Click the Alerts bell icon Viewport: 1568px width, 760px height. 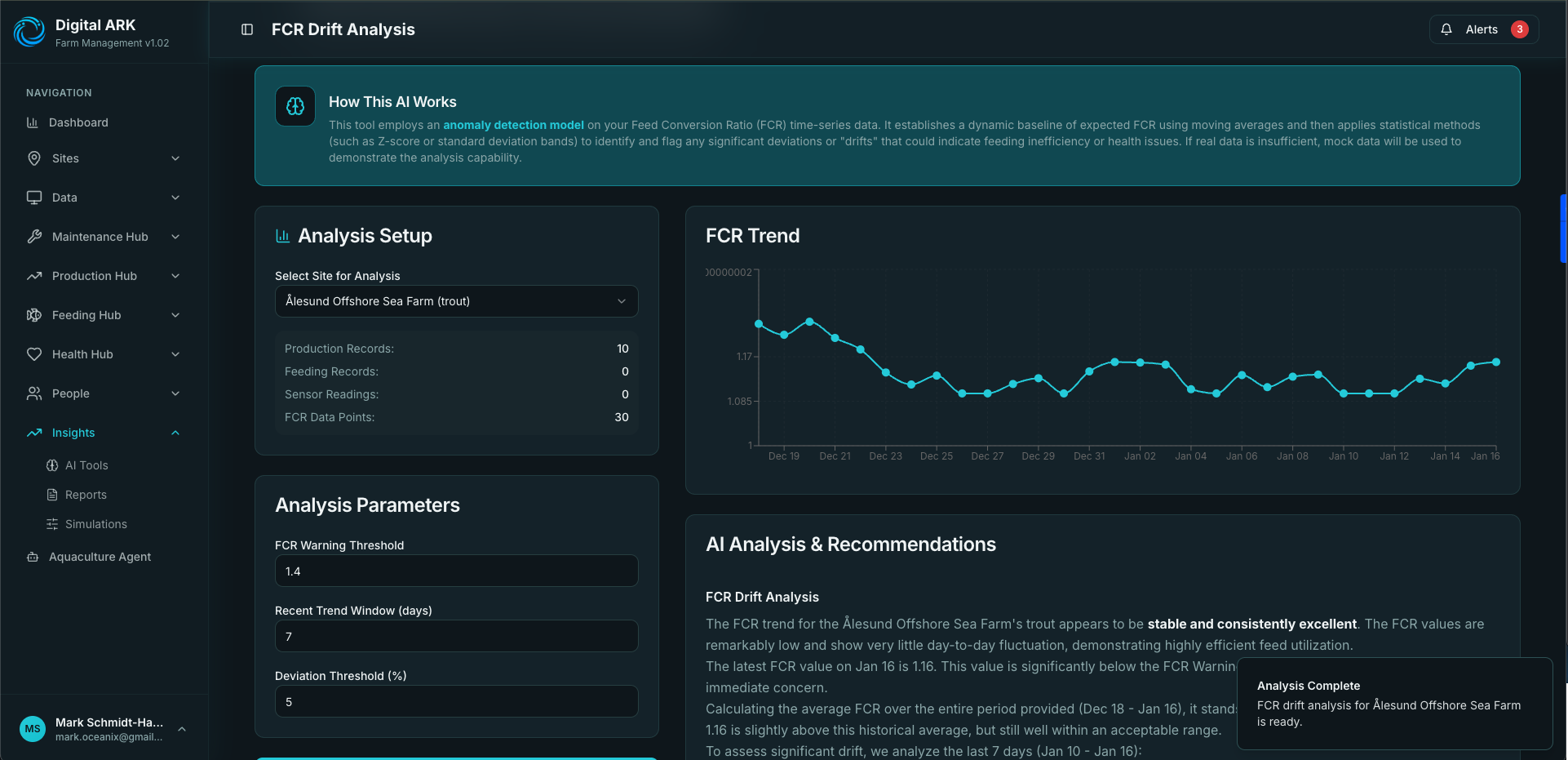click(x=1446, y=29)
